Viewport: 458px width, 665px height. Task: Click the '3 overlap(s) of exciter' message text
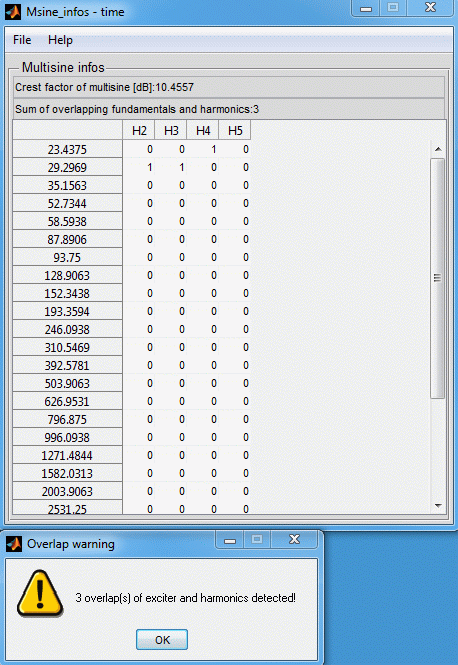click(x=185, y=598)
